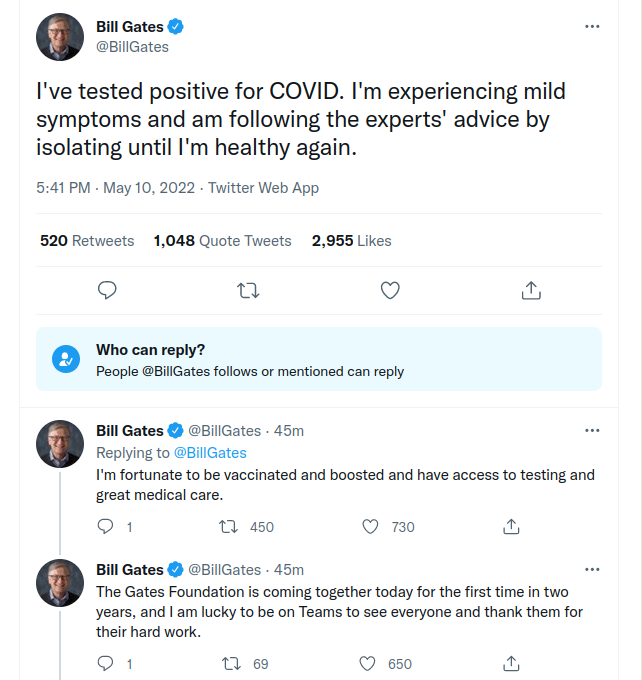Reply to the vaccinated and boosted tweet

coord(106,526)
